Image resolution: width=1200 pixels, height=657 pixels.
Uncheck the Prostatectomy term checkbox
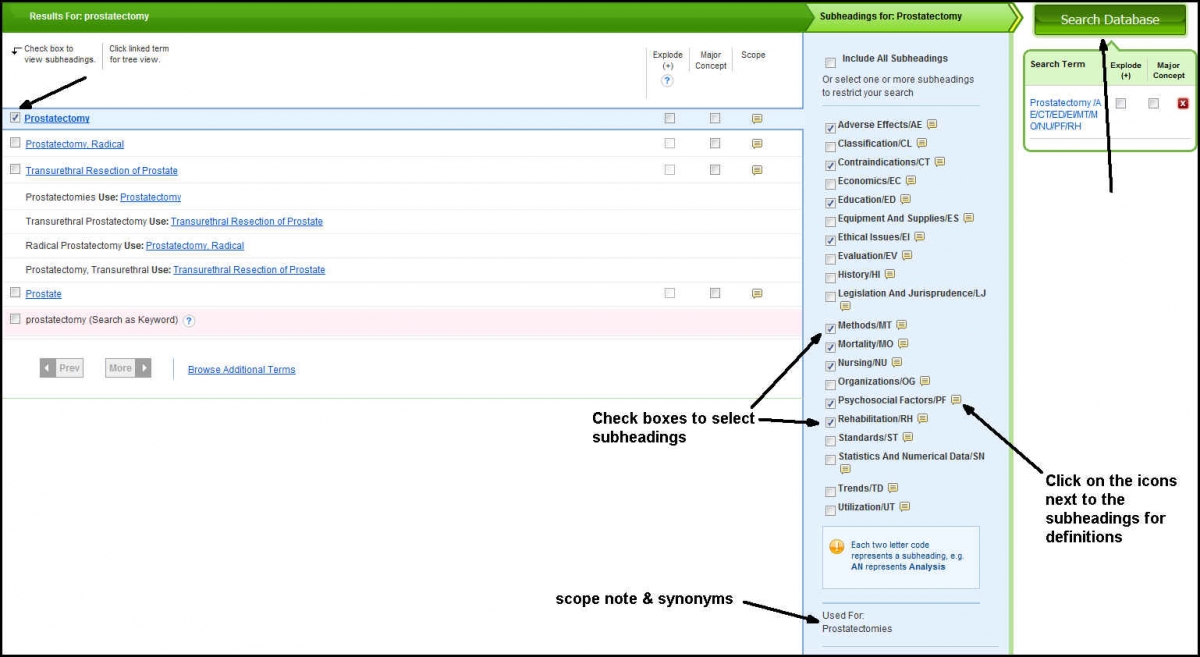[15, 117]
